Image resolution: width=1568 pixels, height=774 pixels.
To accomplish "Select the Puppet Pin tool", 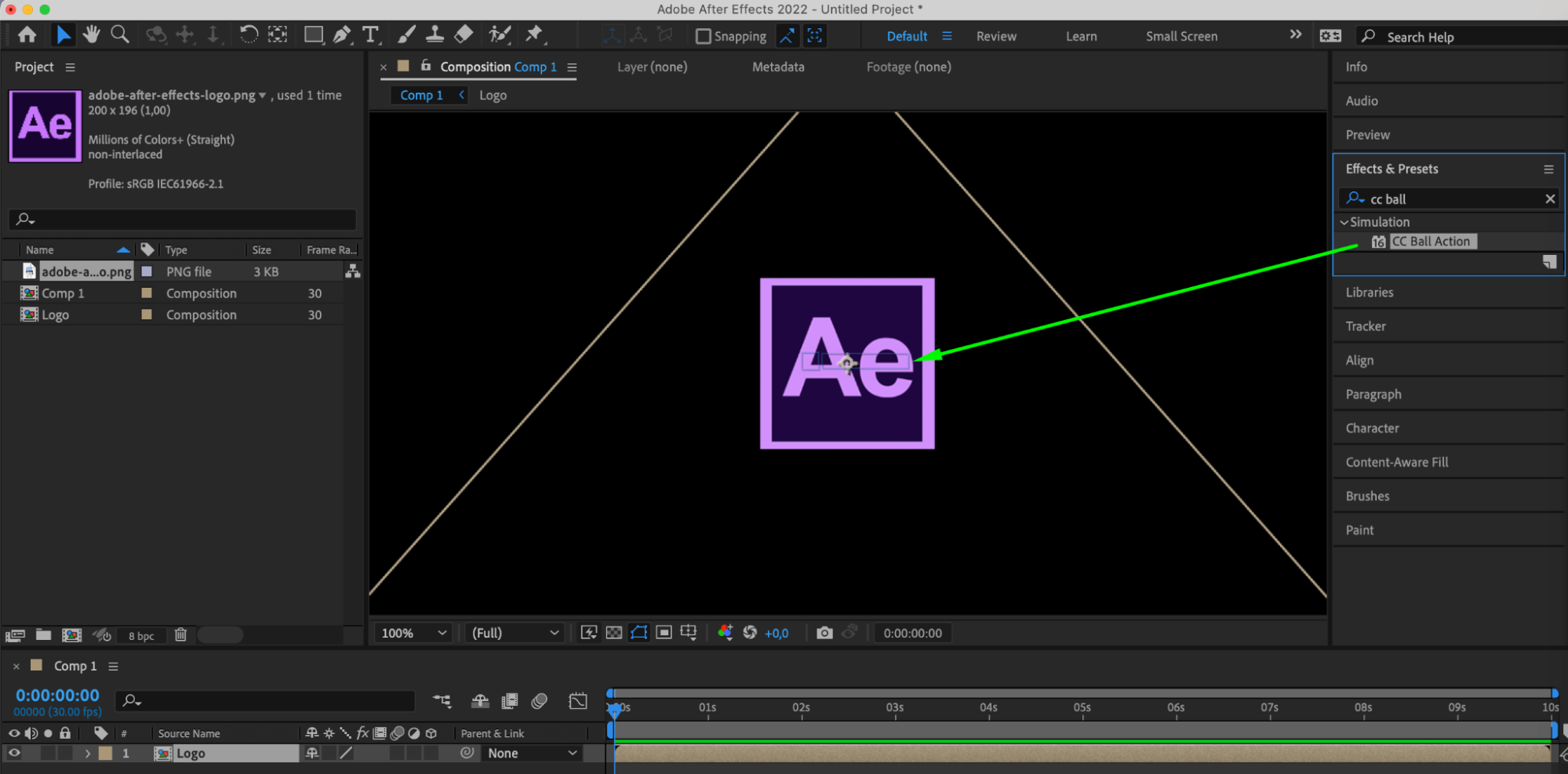I will pos(534,35).
